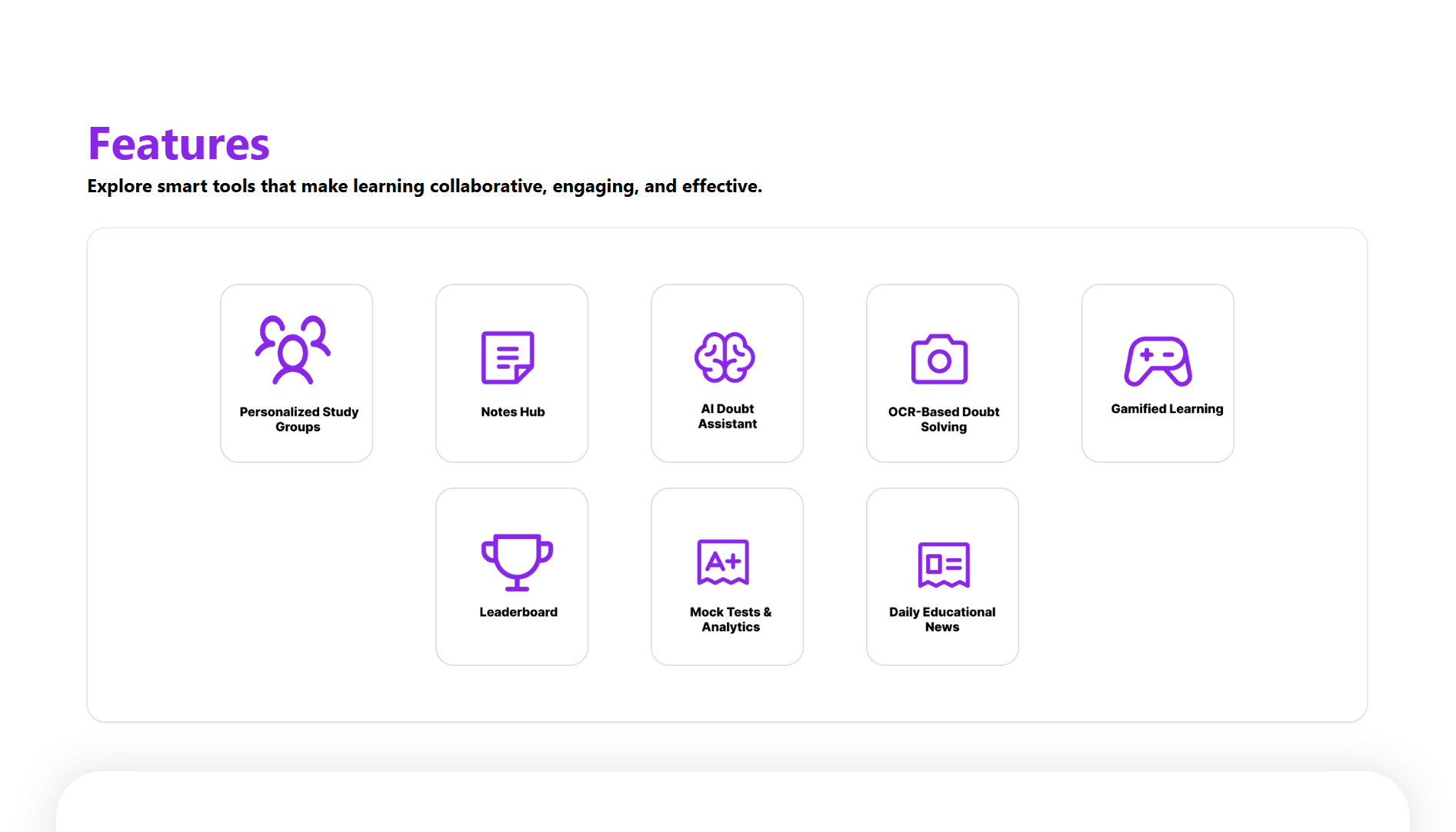Open the Personalized Study Groups feature card
The width and height of the screenshot is (1456, 832).
tap(295, 372)
